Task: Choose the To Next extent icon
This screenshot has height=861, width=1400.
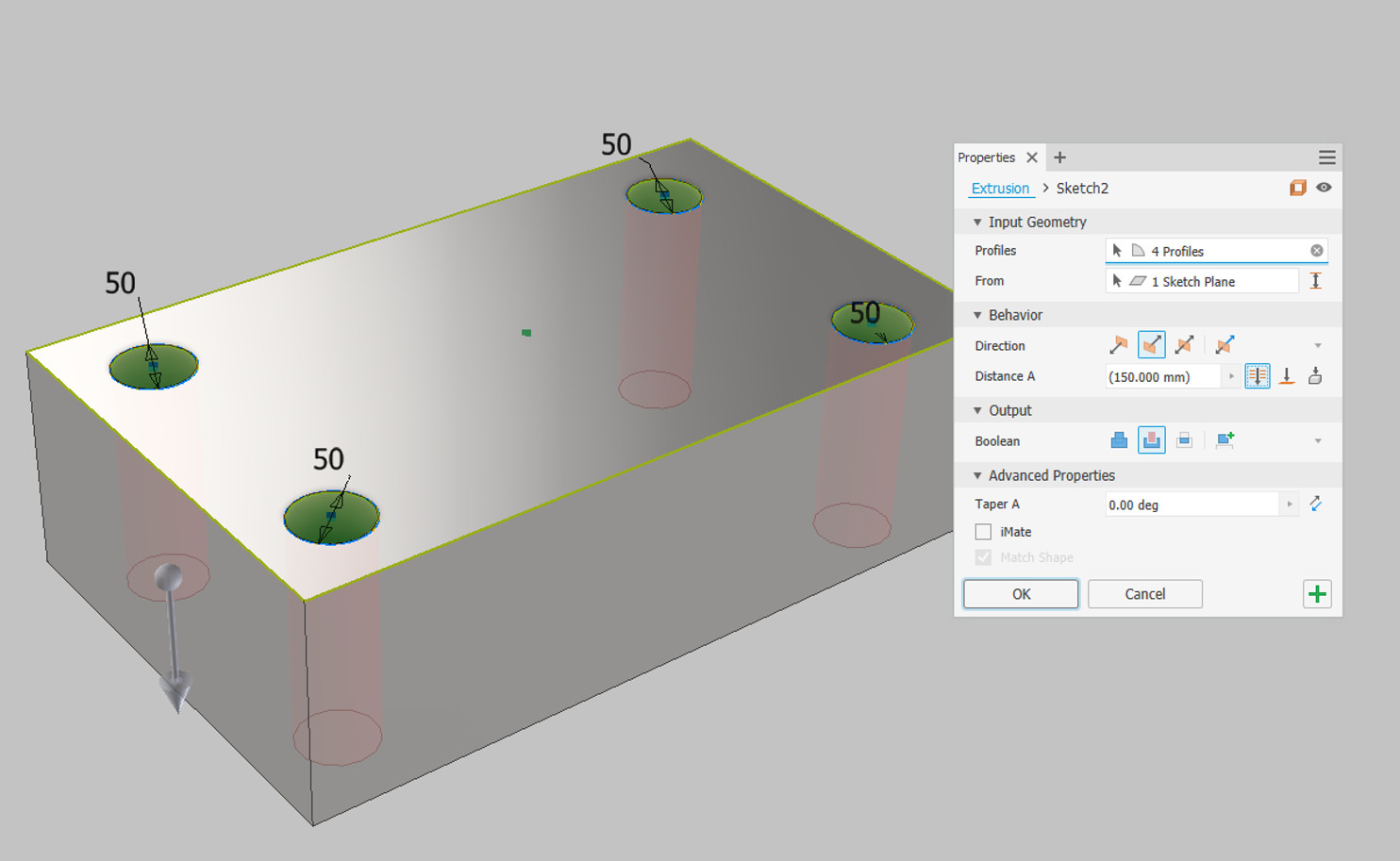Action: tap(1315, 376)
